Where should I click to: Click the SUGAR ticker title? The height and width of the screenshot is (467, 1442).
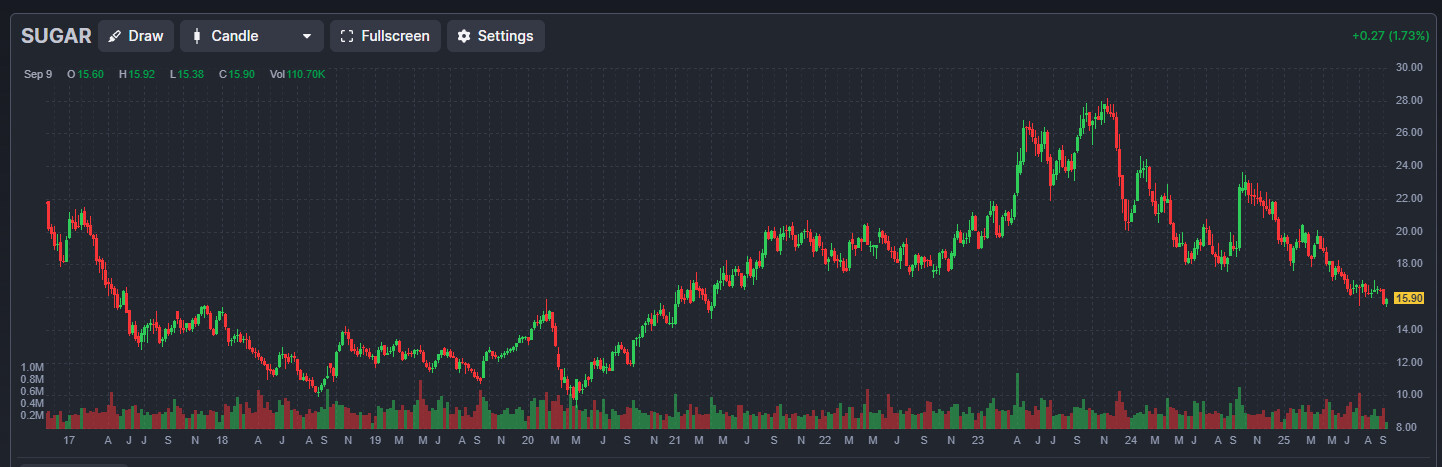point(56,36)
